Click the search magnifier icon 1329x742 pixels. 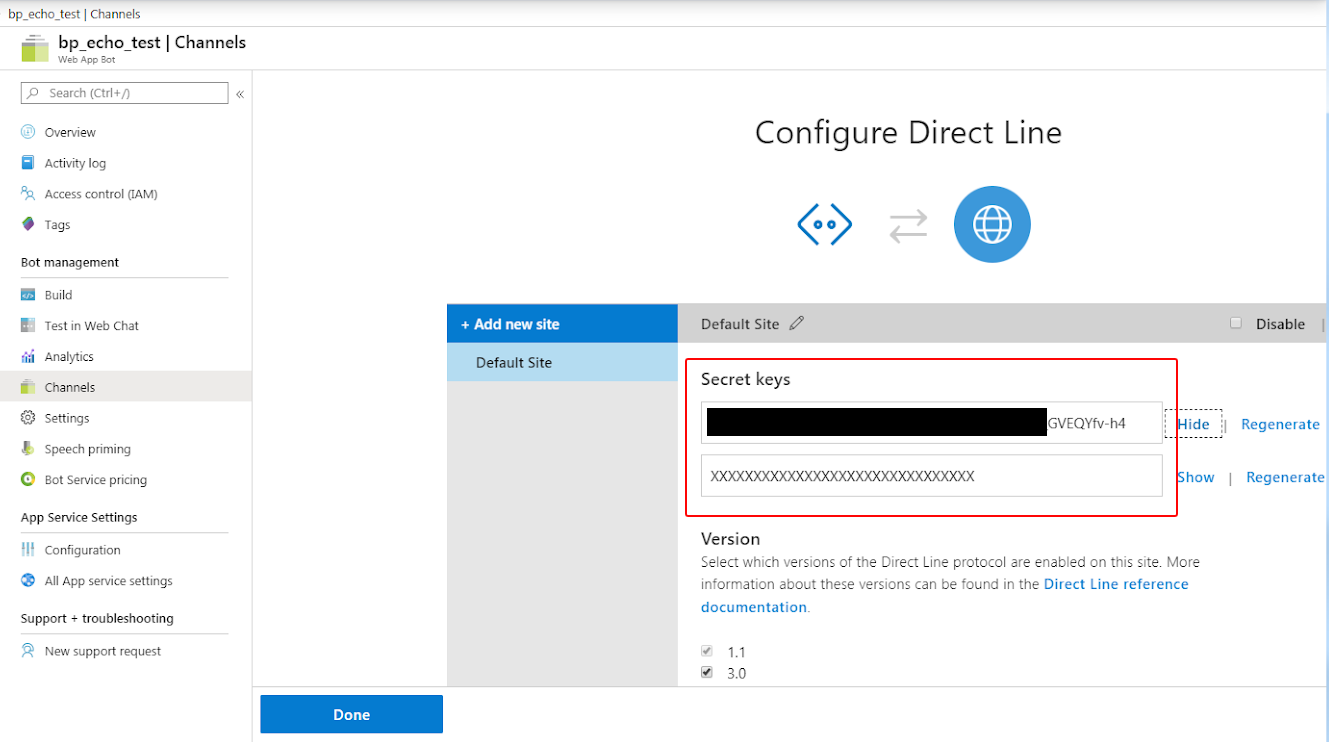[33, 93]
